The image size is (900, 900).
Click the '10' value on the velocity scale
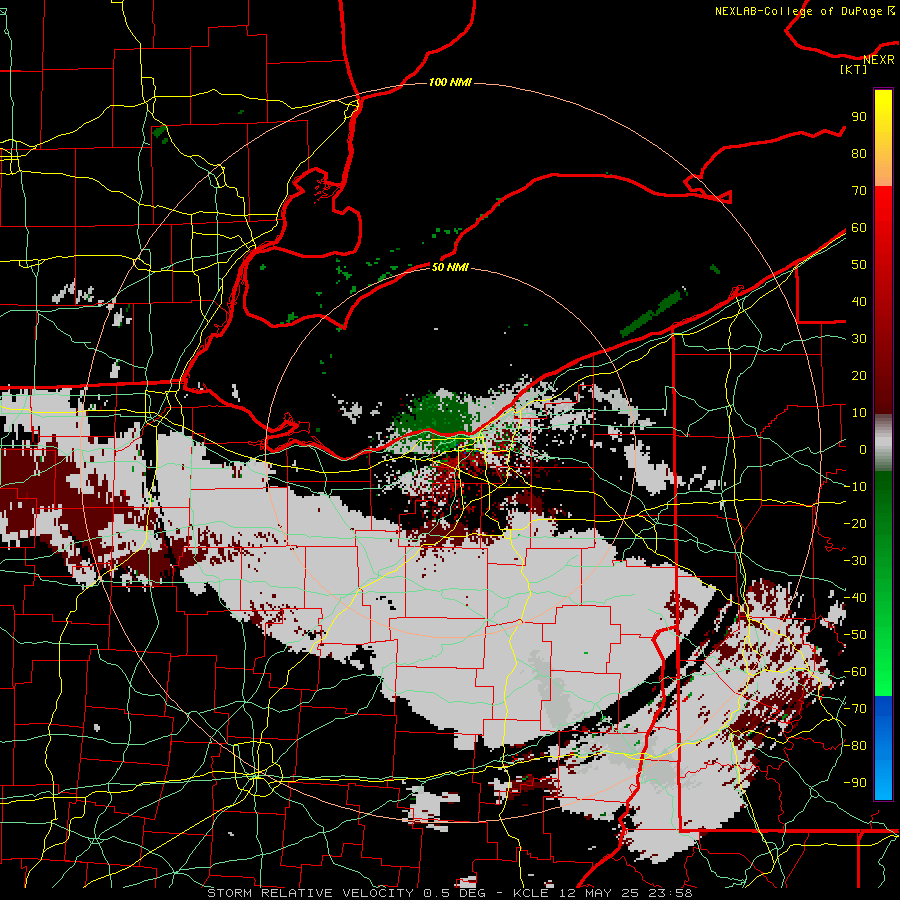[x=859, y=413]
